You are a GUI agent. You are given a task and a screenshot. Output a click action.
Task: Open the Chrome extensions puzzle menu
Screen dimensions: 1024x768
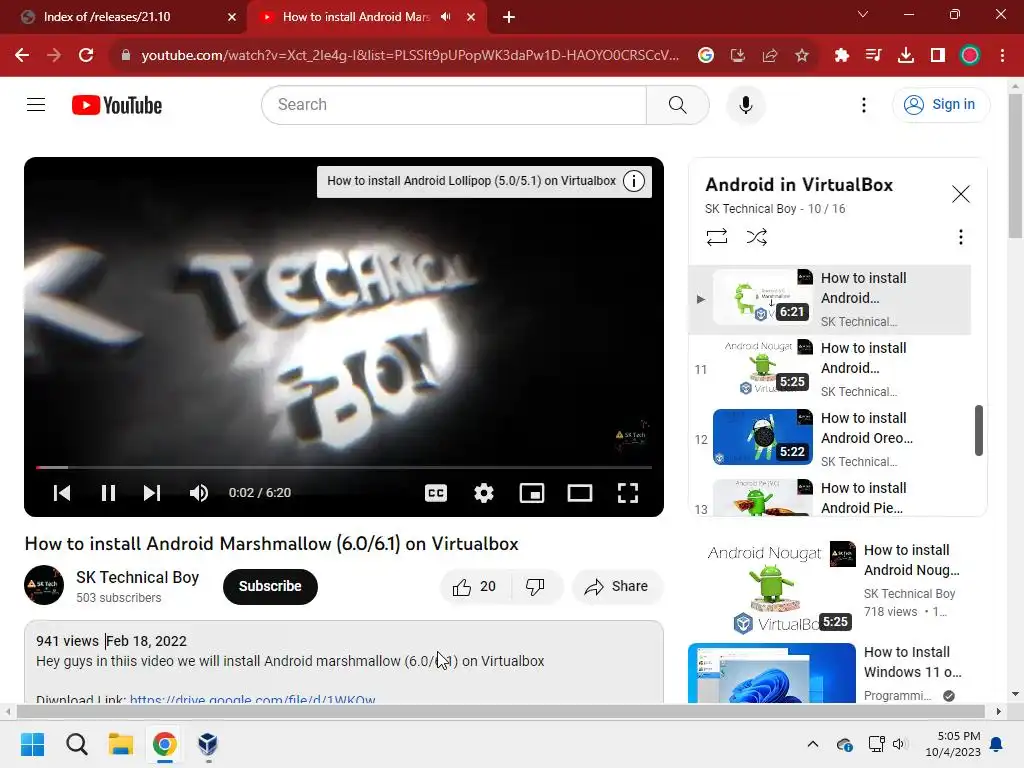coord(841,56)
